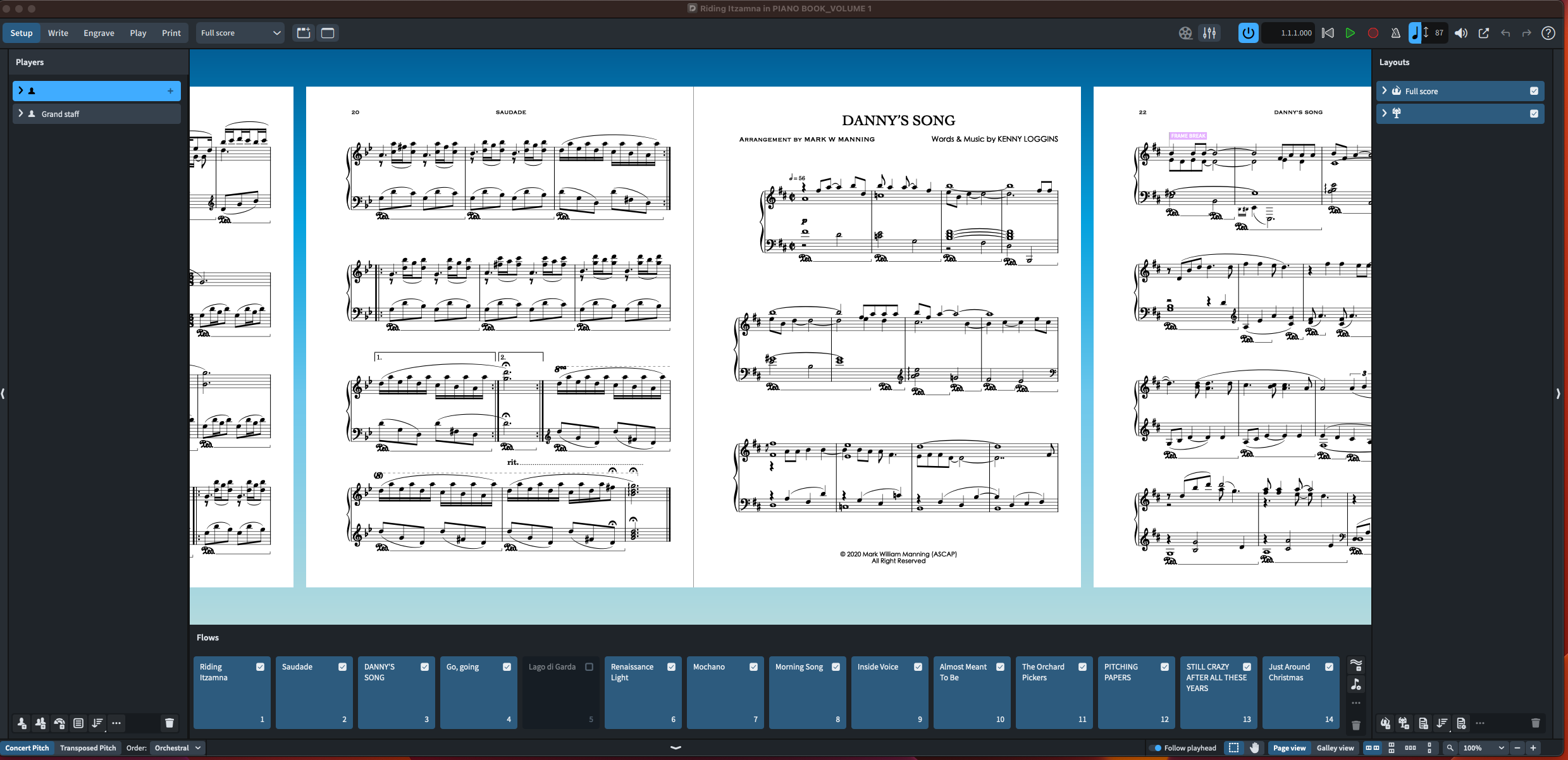This screenshot has height=760, width=1568.
Task: Open the Full score layout dropdown
Action: point(240,33)
